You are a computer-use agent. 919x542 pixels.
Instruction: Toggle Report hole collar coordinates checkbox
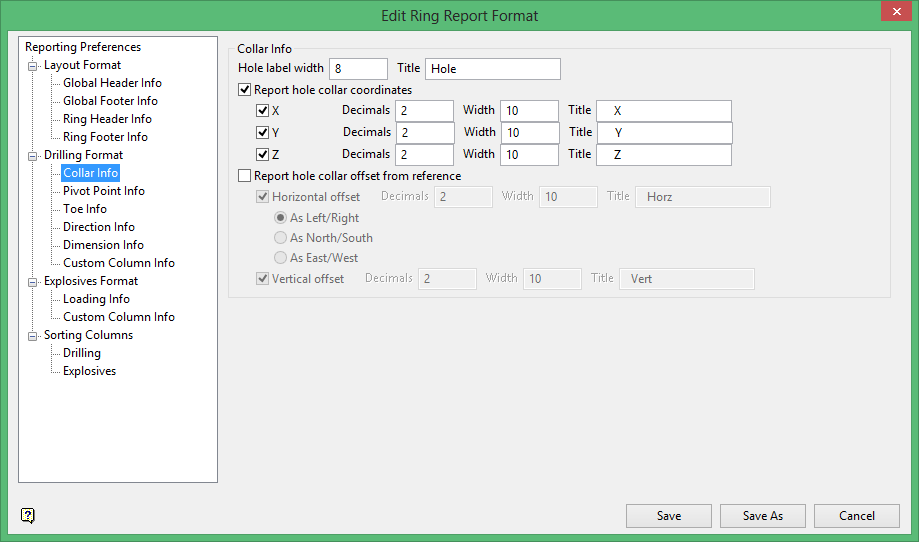coord(245,90)
